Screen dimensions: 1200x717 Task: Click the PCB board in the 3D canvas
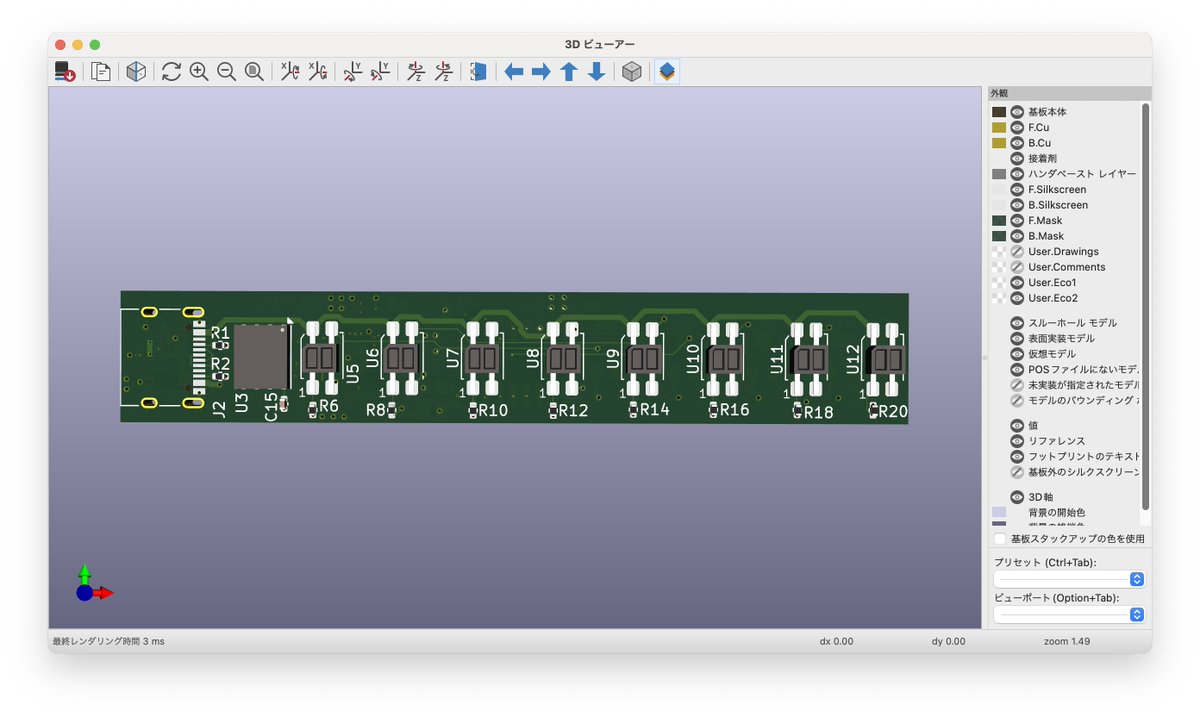click(514, 357)
